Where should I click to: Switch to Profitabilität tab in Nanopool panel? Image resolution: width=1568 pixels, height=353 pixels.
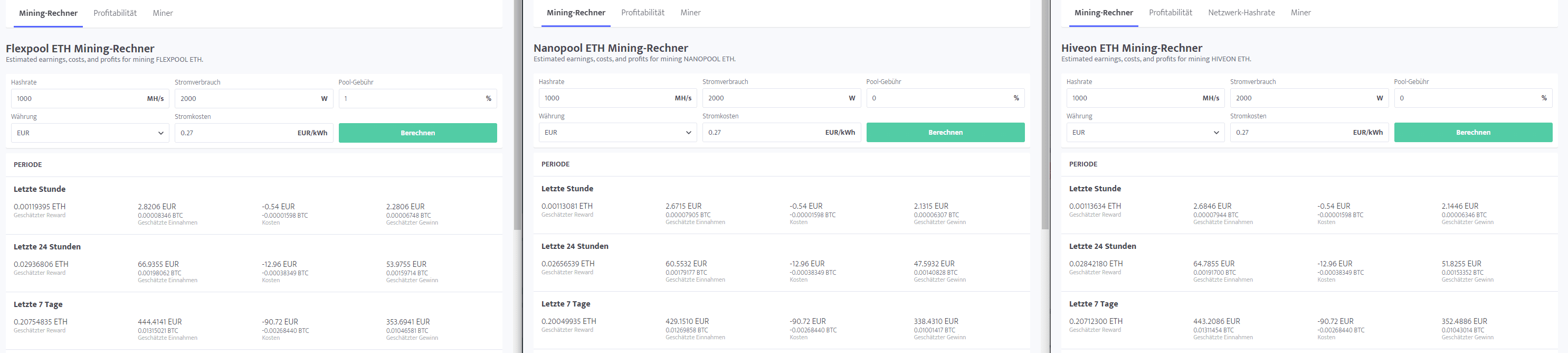tap(643, 12)
